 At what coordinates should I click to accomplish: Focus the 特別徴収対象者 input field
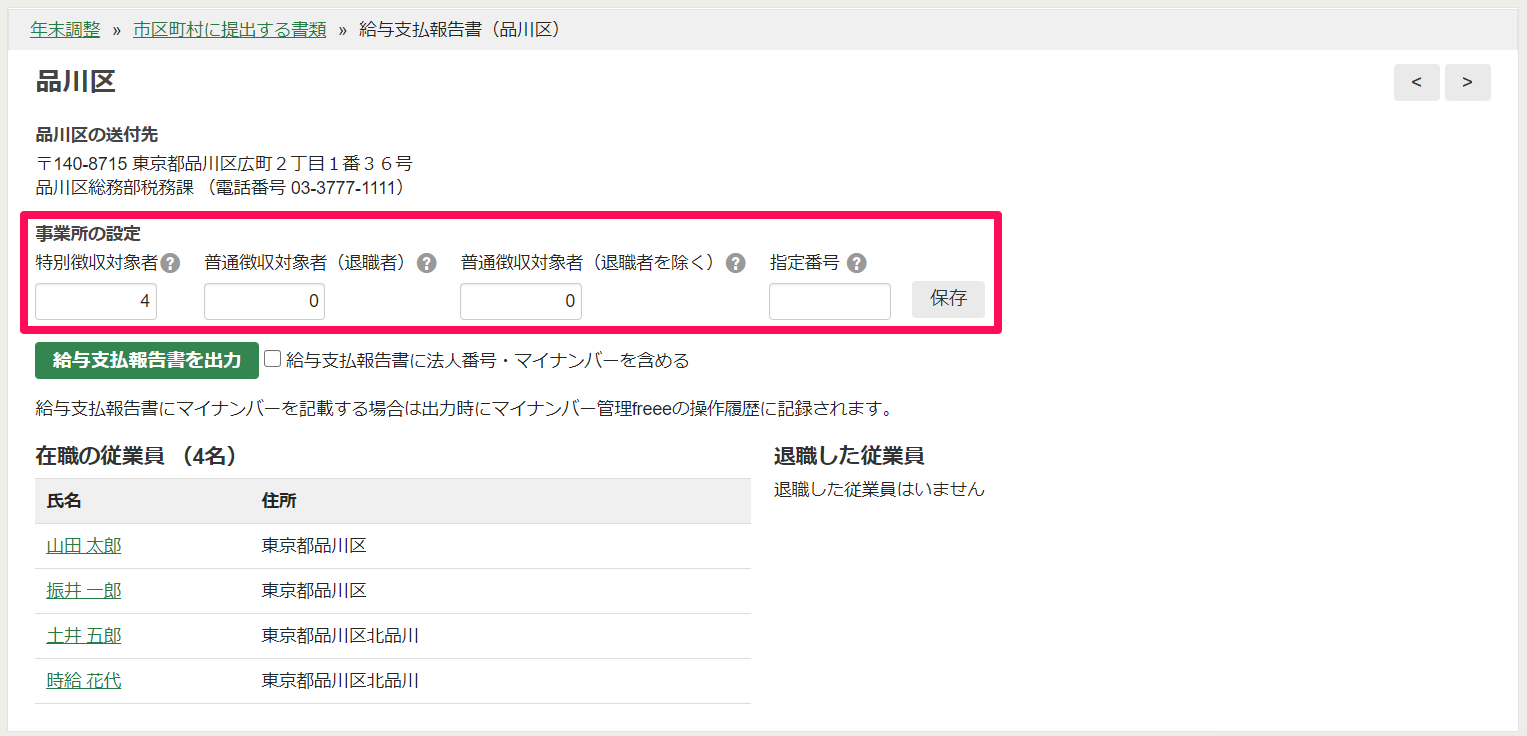coord(96,301)
